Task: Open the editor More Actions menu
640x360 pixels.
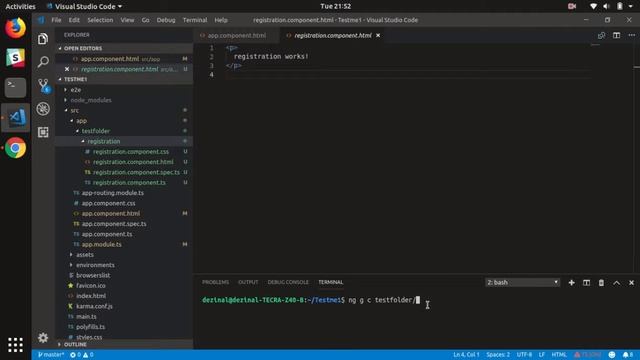Action: click(631, 36)
